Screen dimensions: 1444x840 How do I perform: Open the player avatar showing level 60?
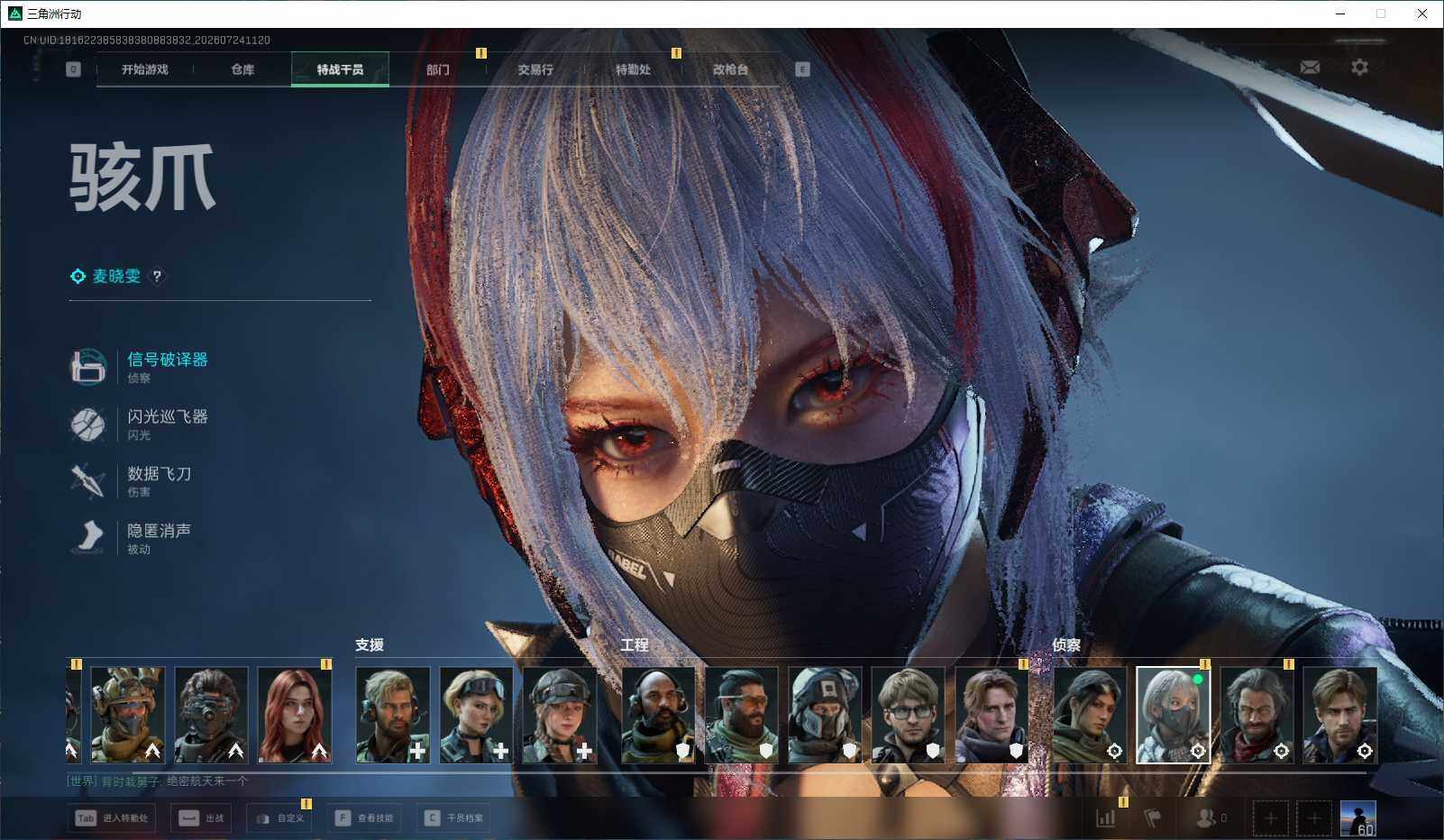click(1358, 818)
